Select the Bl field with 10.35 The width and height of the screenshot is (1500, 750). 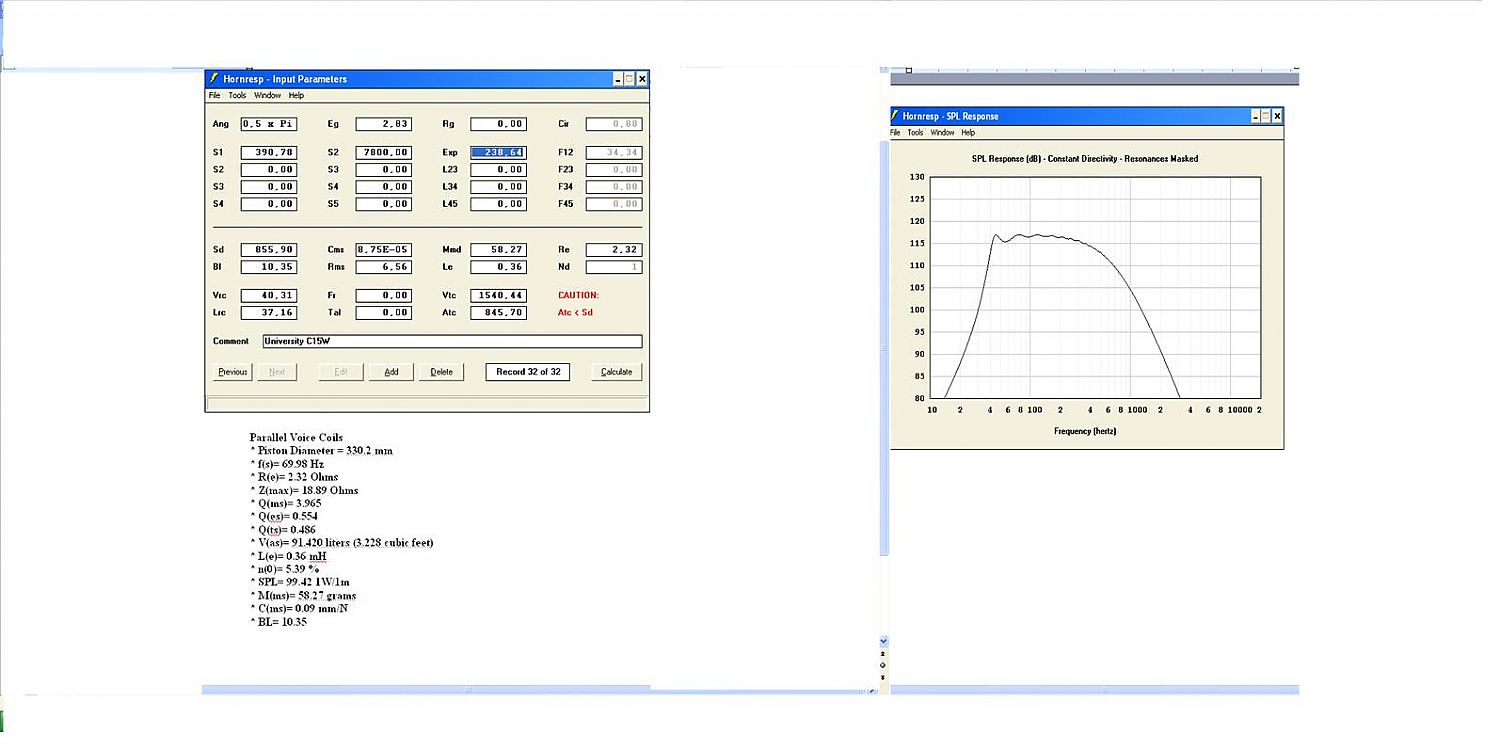pyautogui.click(x=269, y=267)
